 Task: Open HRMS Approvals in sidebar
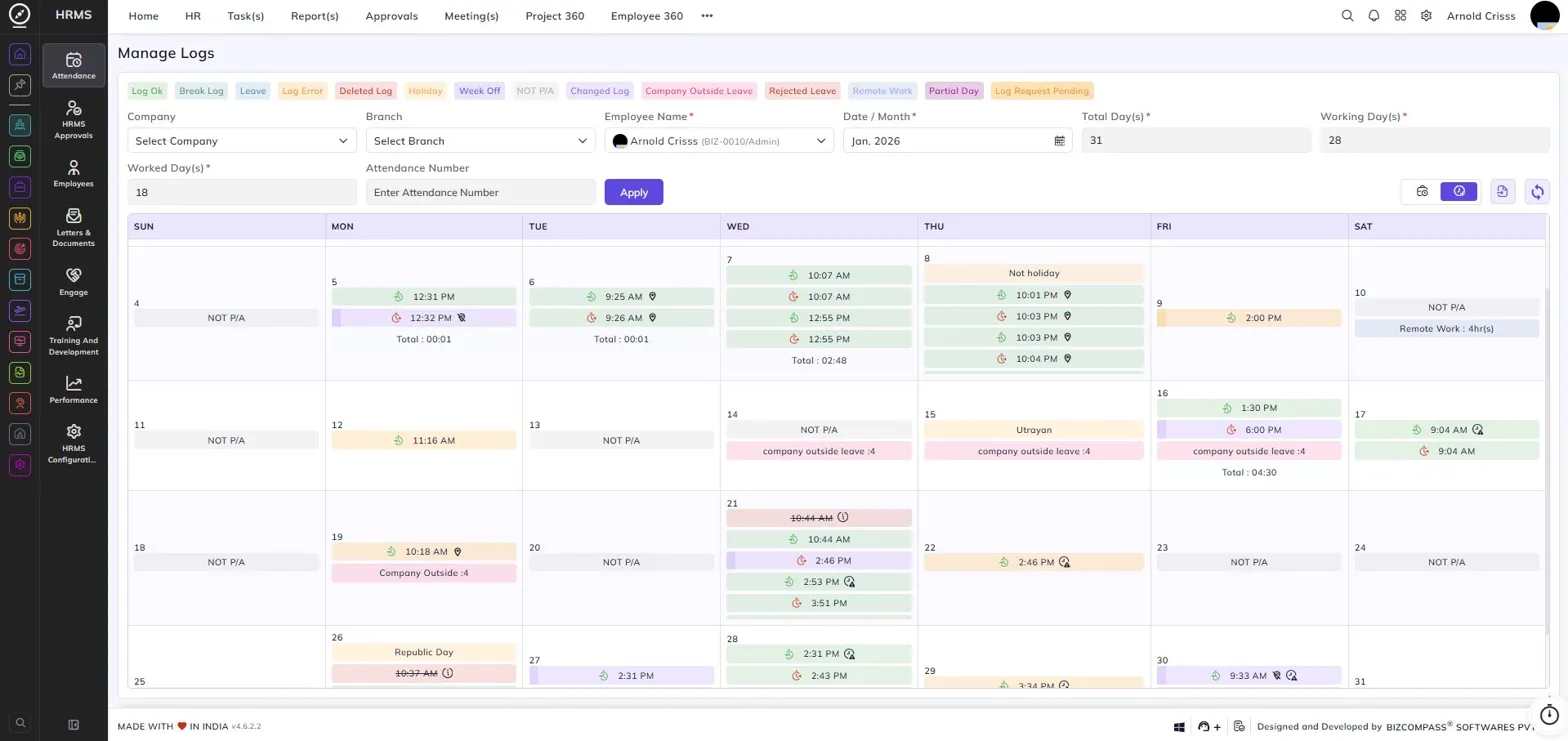tap(74, 120)
